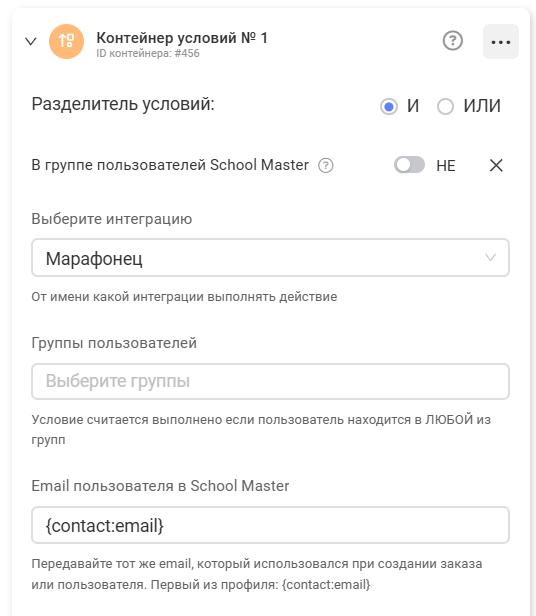This screenshot has width=536, height=616.
Task: Click the ID контейнера: #456 text
Action: [148, 53]
